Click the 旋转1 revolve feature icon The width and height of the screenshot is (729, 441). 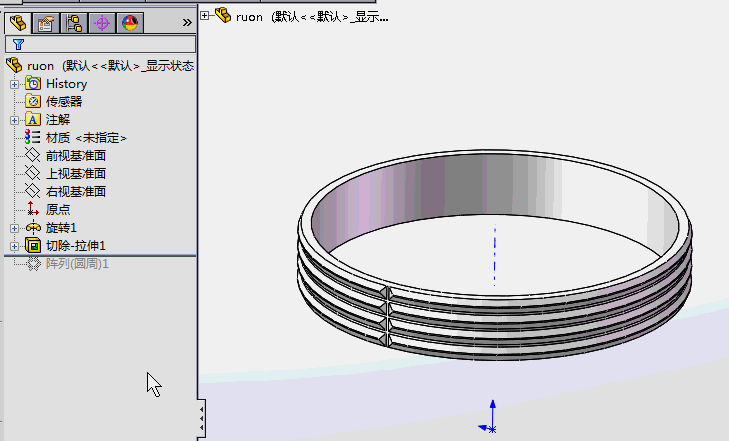click(x=33, y=227)
